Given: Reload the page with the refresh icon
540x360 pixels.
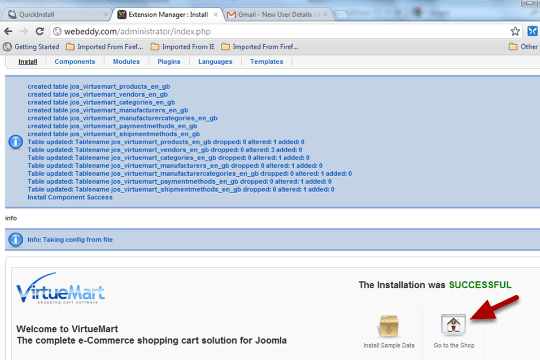Looking at the screenshot, I should (x=40, y=31).
